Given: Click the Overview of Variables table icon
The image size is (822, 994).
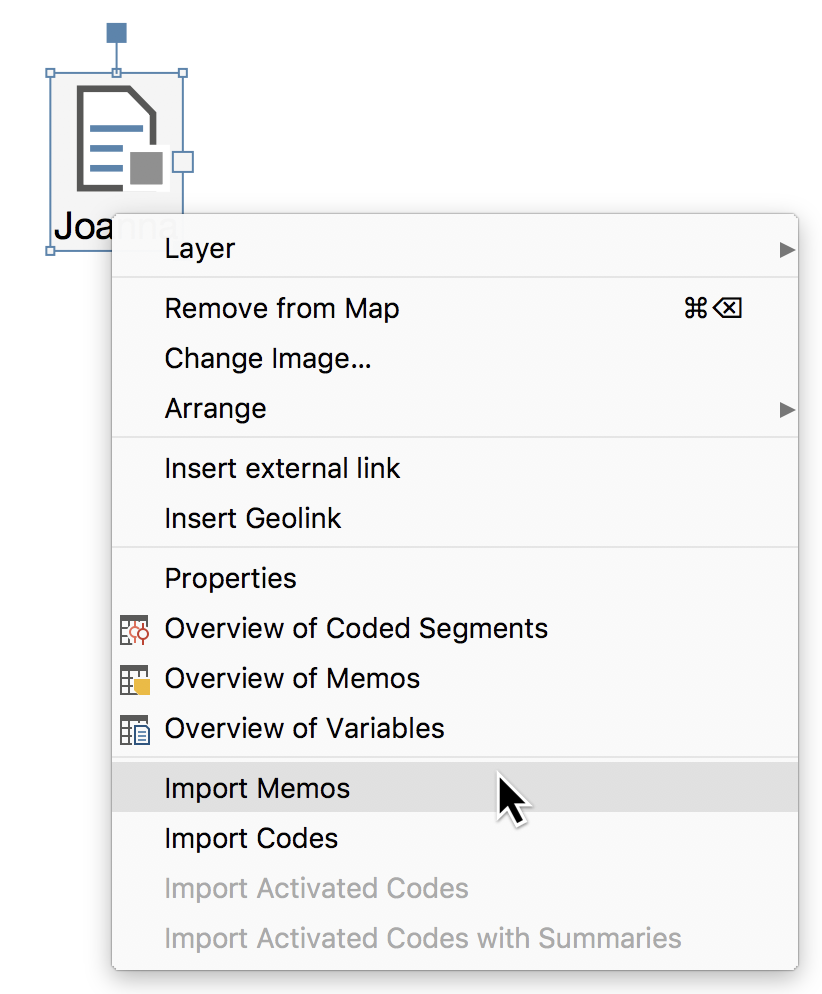Looking at the screenshot, I should [x=133, y=728].
